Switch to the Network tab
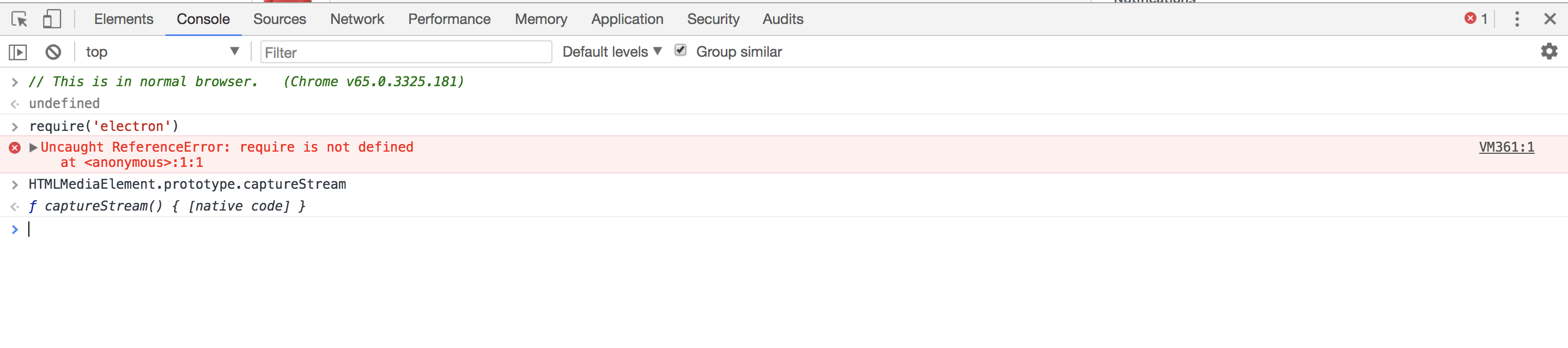Image resolution: width=1568 pixels, height=348 pixels. [357, 19]
